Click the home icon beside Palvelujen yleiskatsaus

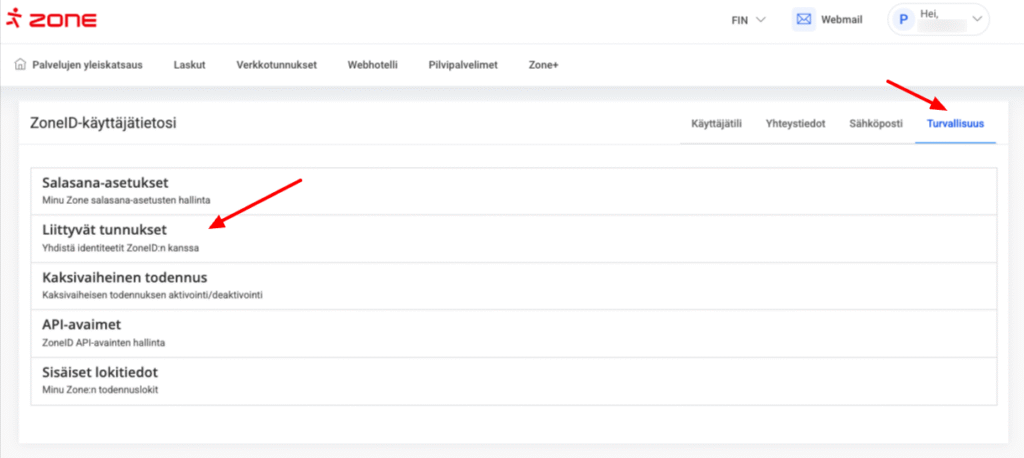click(20, 65)
